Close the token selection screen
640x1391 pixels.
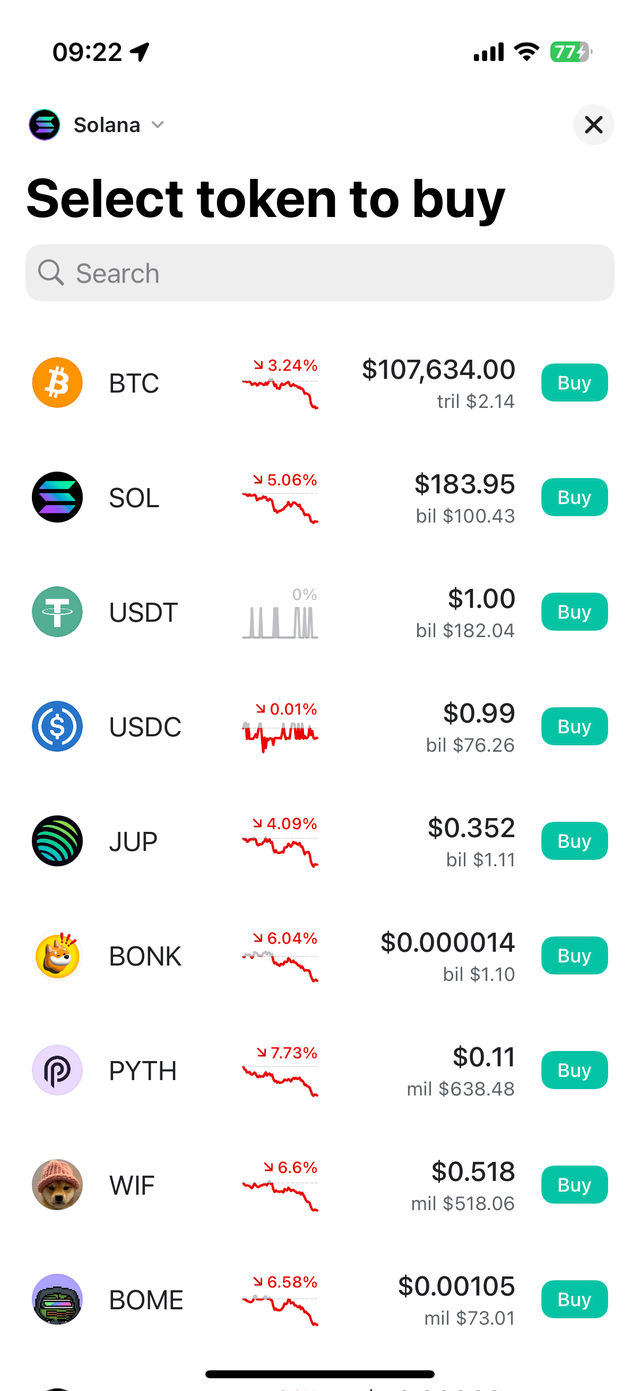[x=593, y=125]
